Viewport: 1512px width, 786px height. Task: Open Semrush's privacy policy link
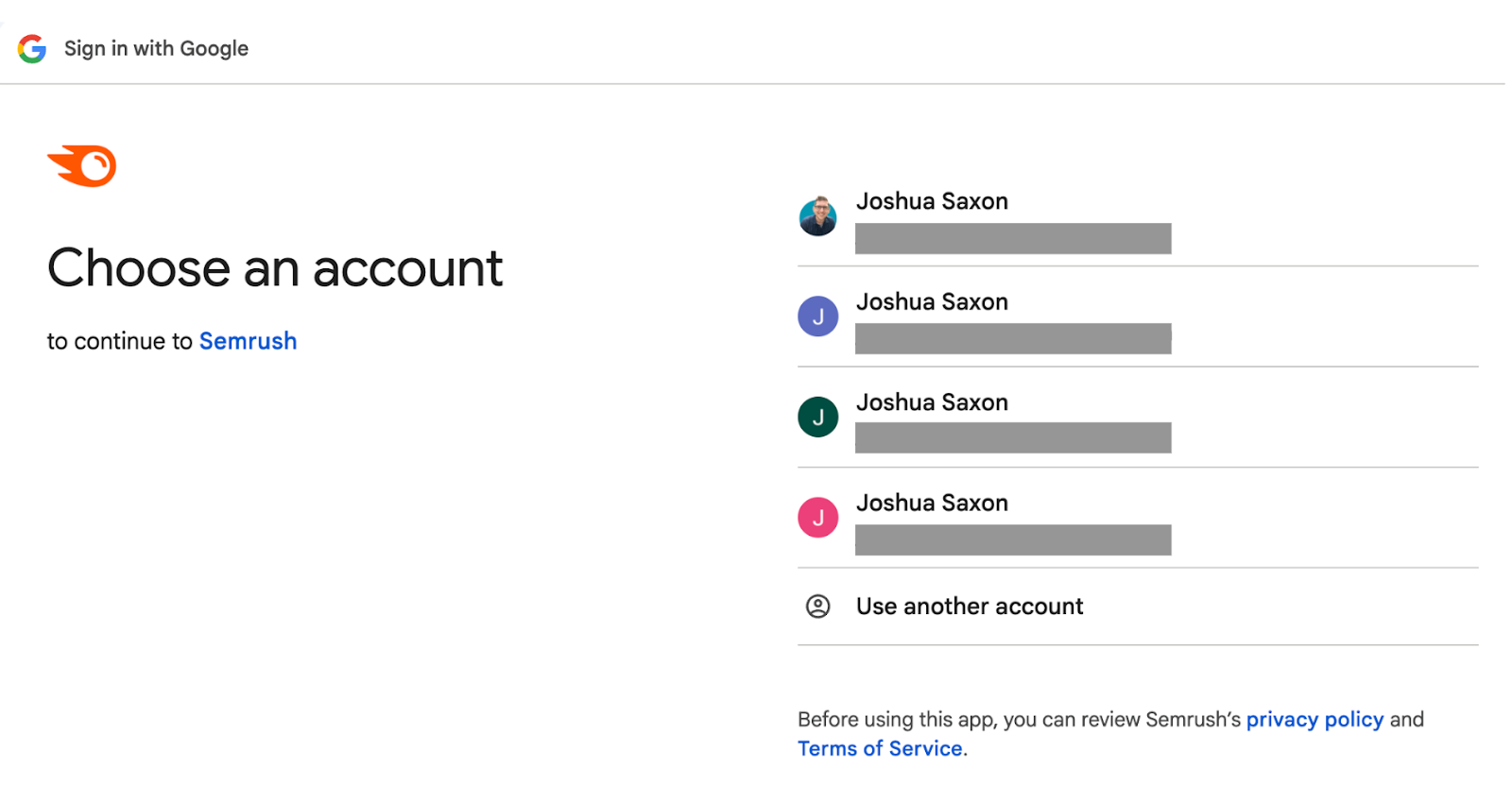[x=1314, y=720]
